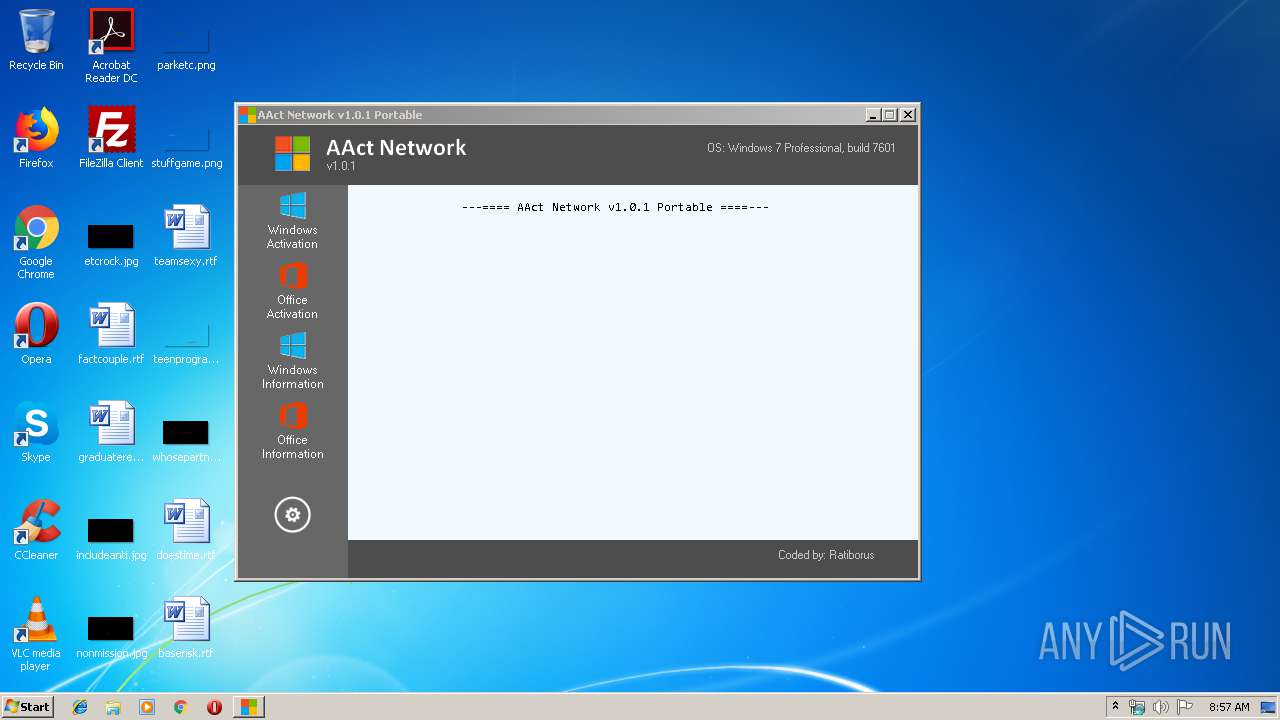
Task: Maximize the AAct Network window
Action: (890, 115)
